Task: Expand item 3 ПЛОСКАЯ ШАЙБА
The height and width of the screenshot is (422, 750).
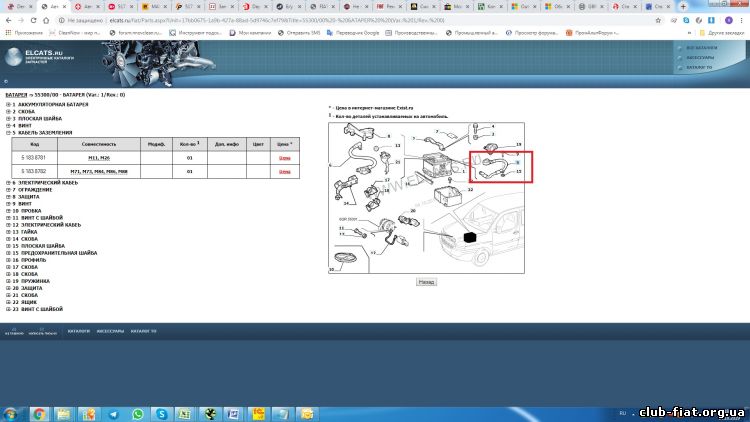Action: [x=8, y=119]
